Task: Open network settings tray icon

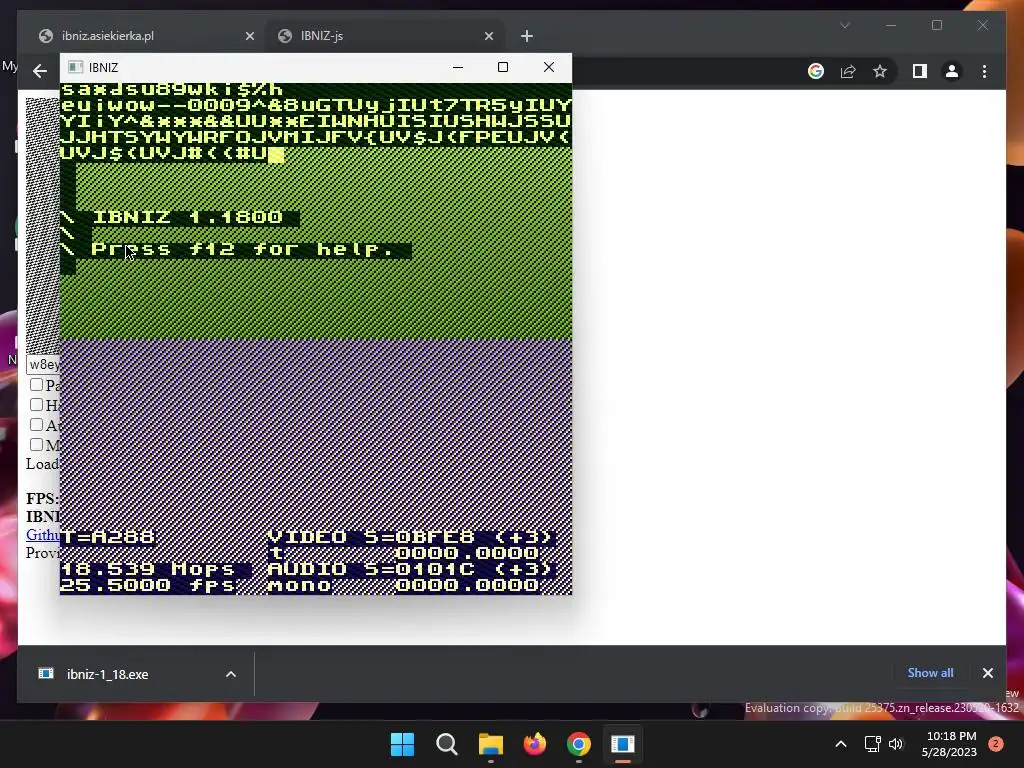Action: tap(872, 744)
